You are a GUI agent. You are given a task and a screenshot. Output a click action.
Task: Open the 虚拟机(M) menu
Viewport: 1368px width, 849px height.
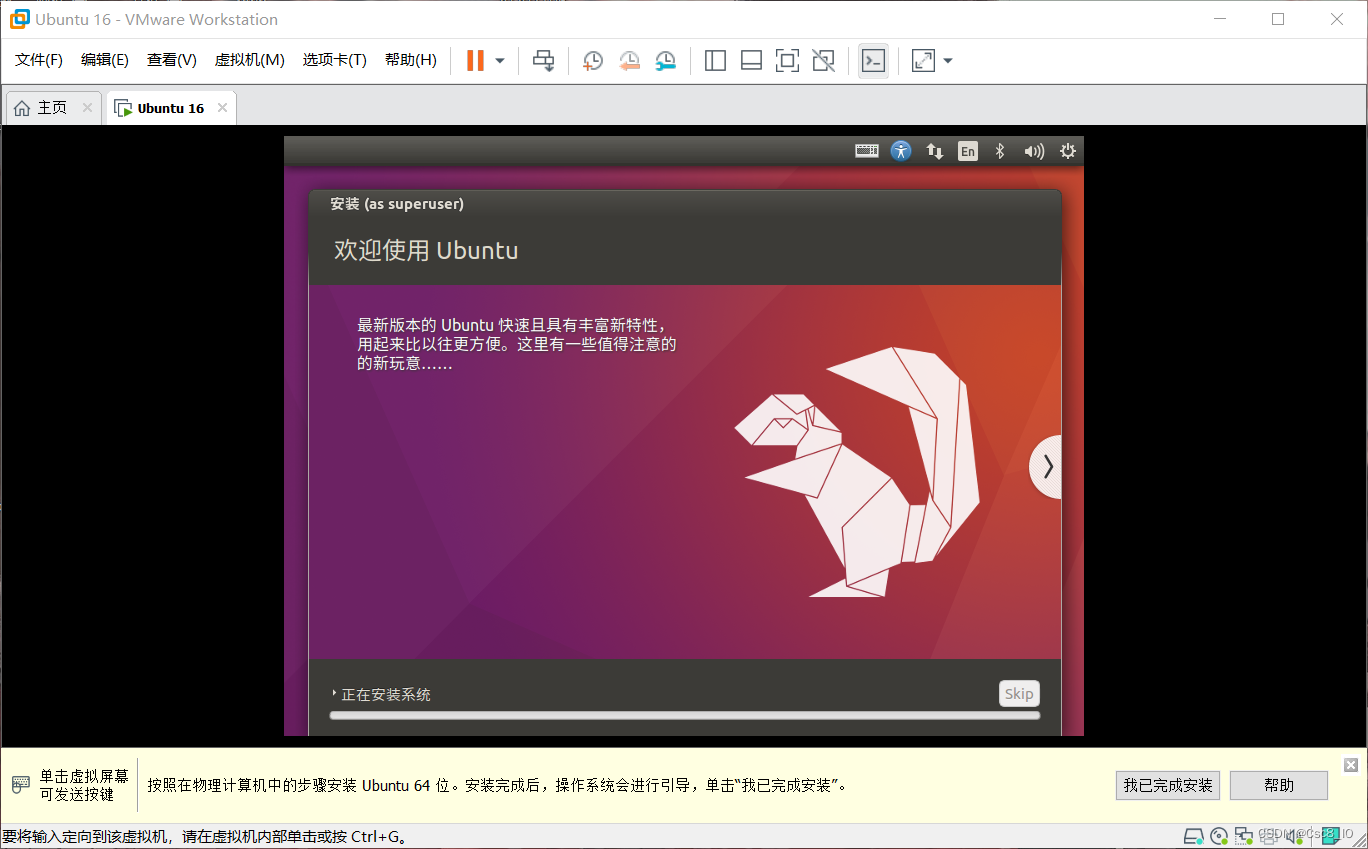[250, 60]
